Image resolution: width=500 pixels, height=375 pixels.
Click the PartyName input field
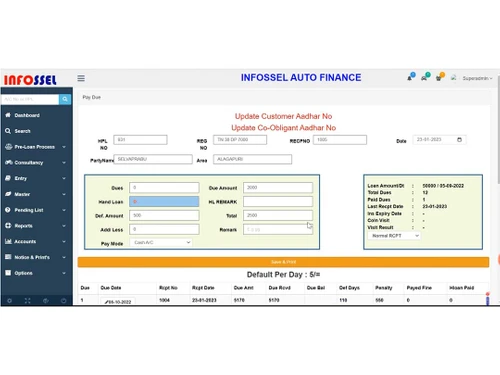tap(153, 159)
